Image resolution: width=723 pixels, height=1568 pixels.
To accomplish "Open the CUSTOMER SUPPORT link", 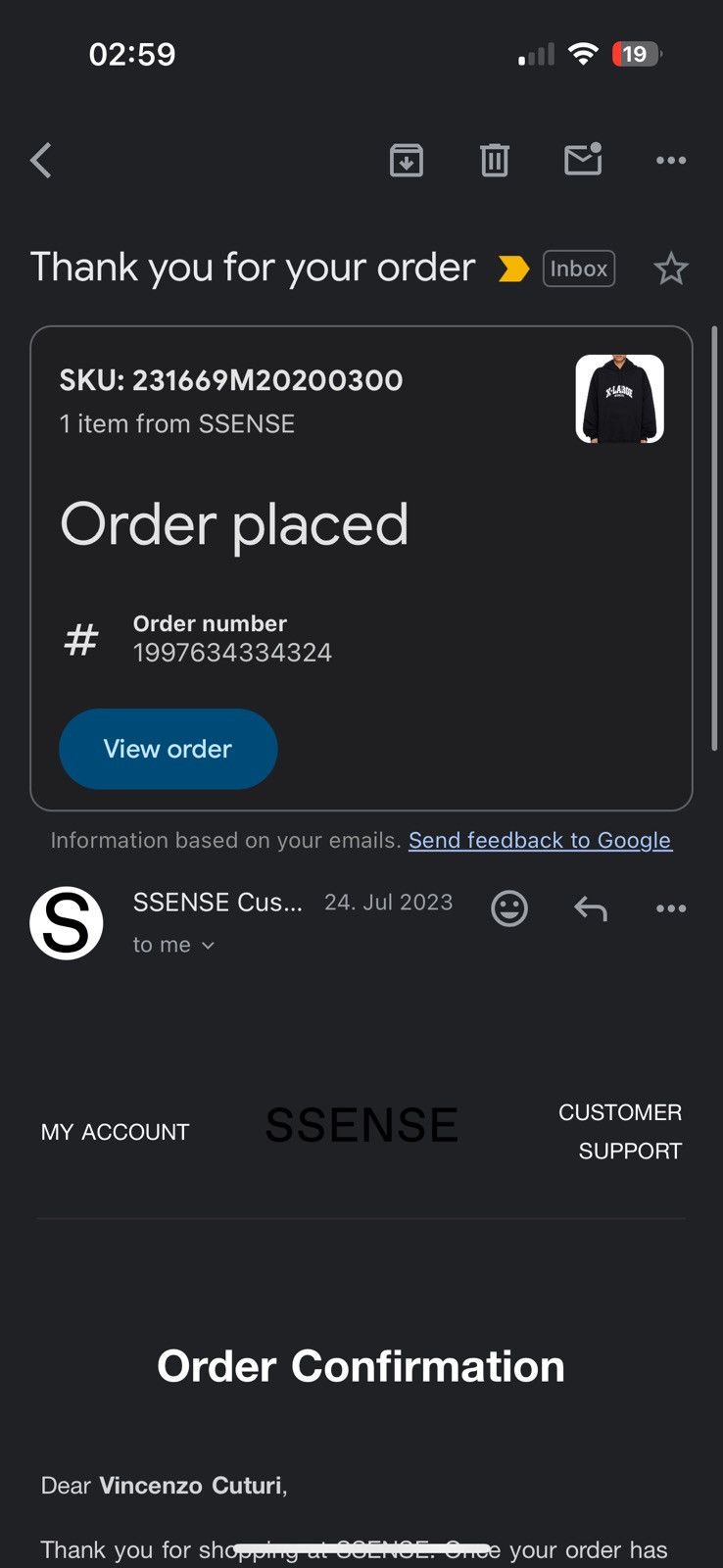I will [x=620, y=1132].
